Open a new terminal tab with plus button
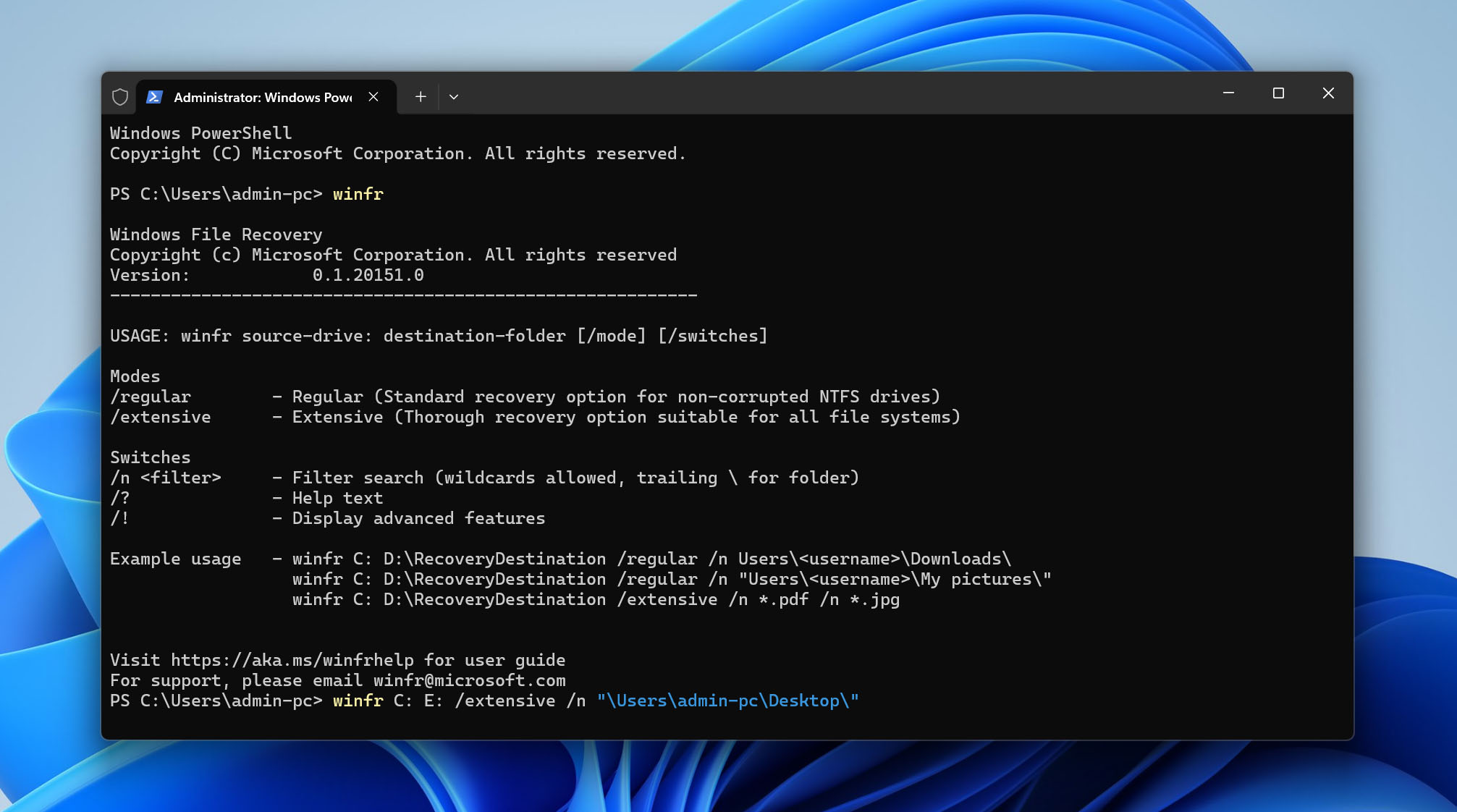1457x812 pixels. 421,97
